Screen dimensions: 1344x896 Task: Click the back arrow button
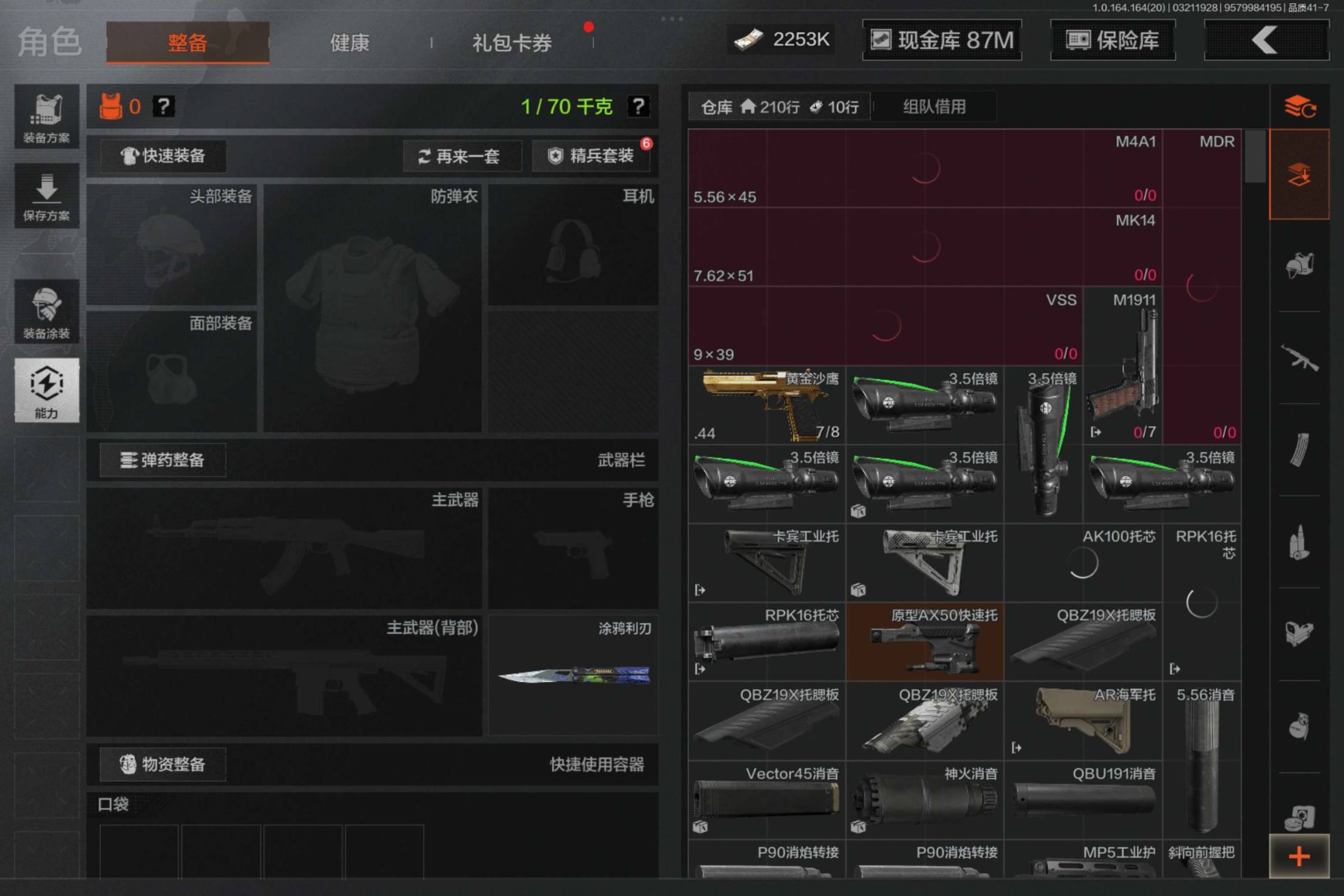click(1266, 40)
